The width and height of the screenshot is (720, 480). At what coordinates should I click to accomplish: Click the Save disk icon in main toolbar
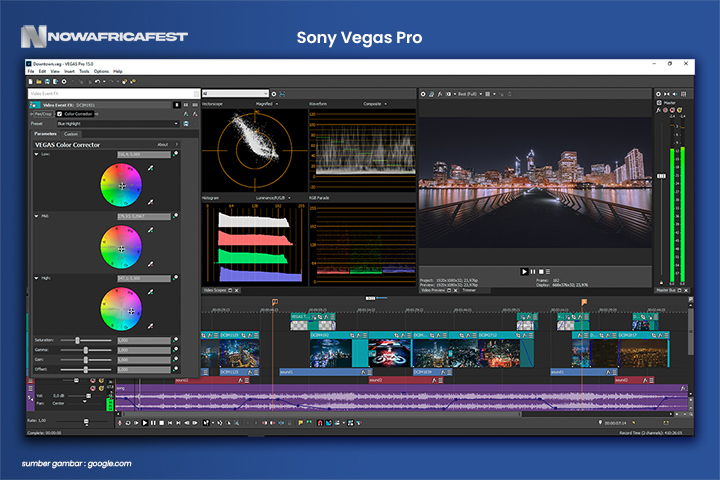(47, 82)
